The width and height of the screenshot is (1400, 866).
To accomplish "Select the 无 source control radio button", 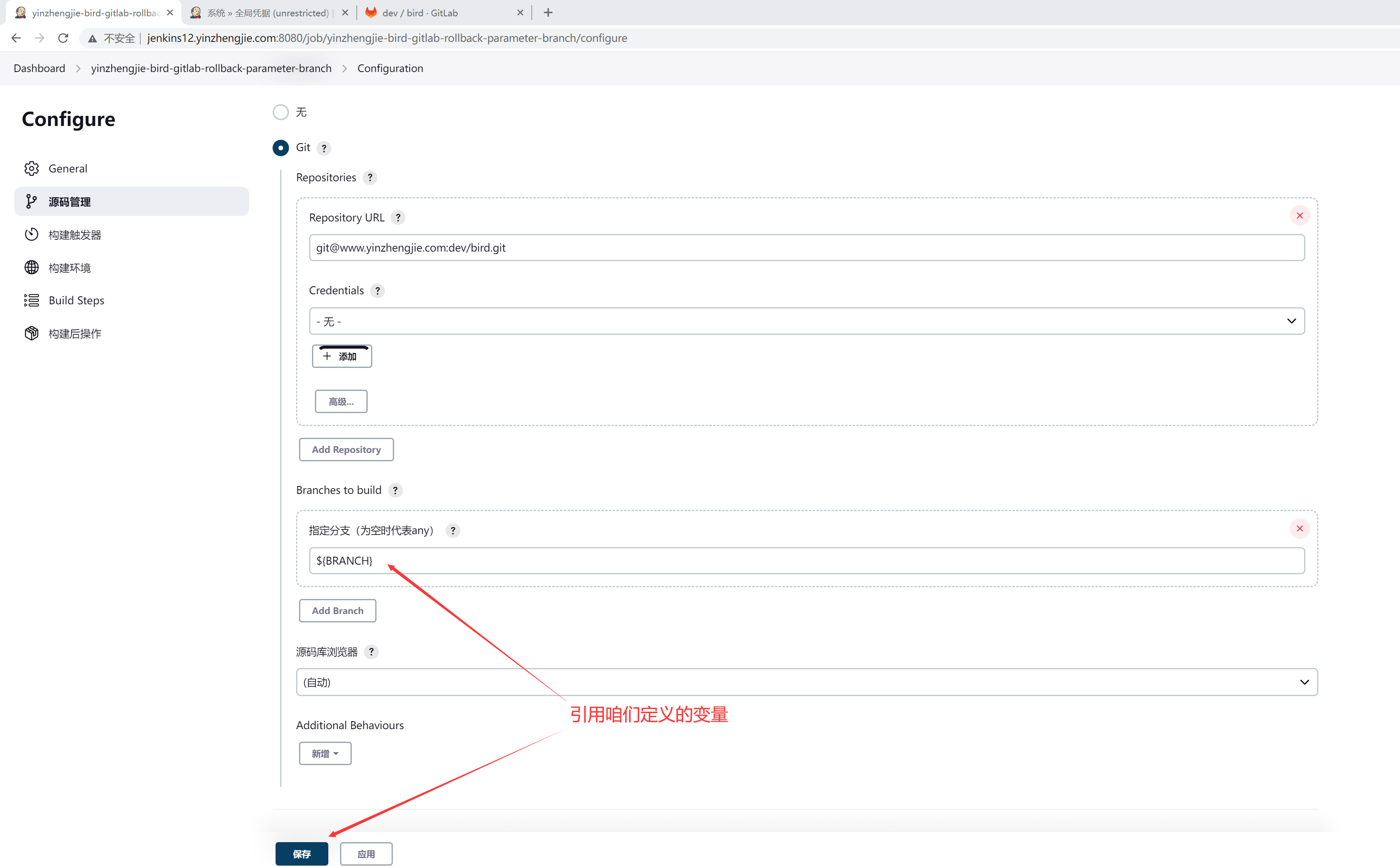I will coord(280,112).
